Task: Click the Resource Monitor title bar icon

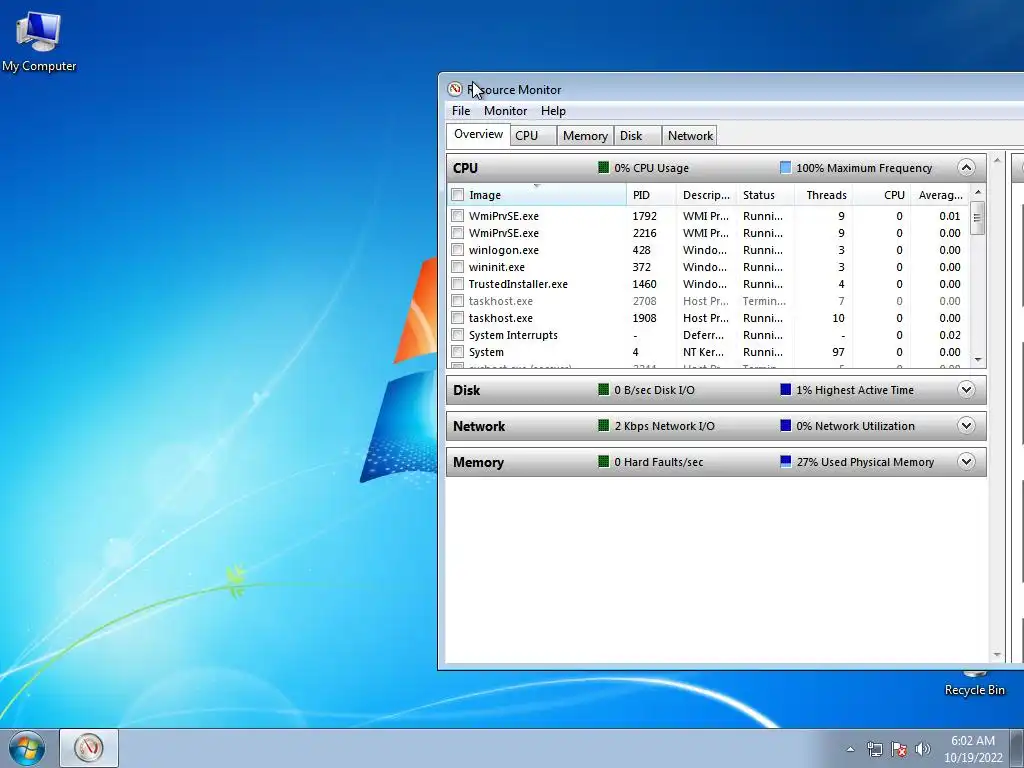Action: tap(455, 89)
